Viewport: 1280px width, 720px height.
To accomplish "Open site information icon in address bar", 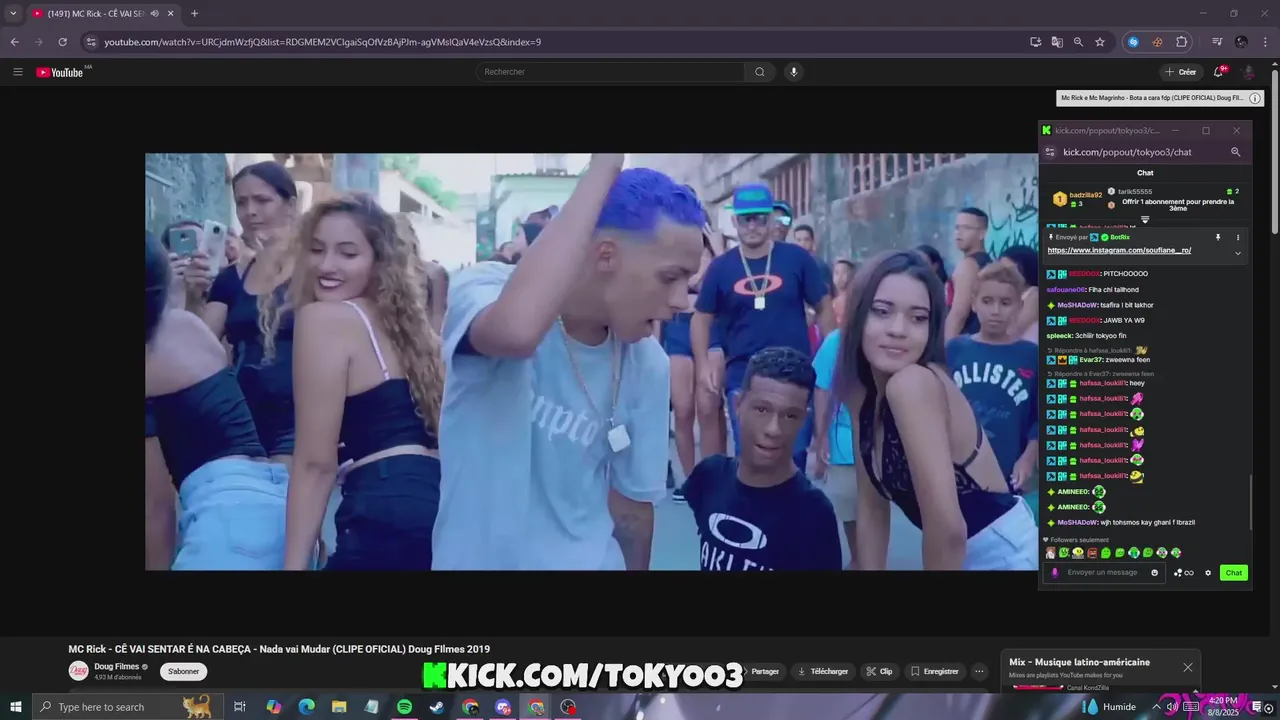I will (x=91, y=42).
